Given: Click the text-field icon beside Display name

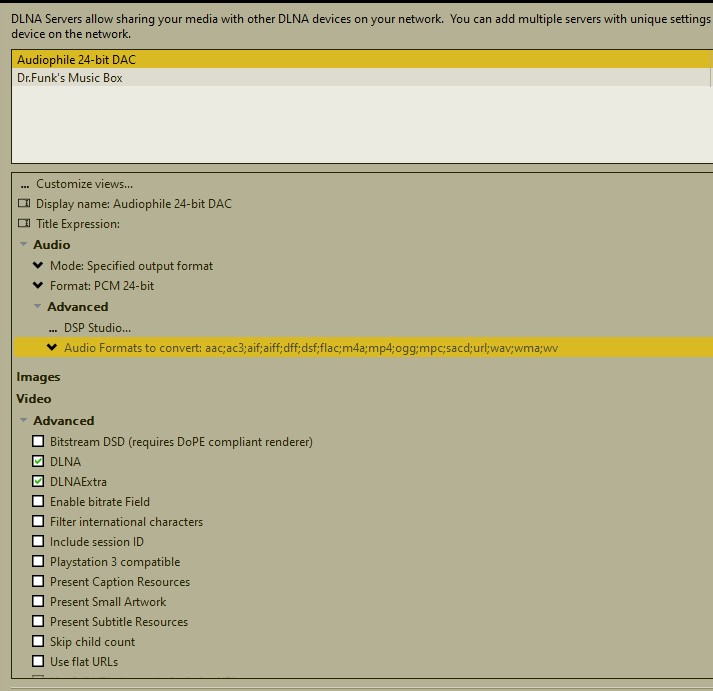Looking at the screenshot, I should click(x=24, y=204).
